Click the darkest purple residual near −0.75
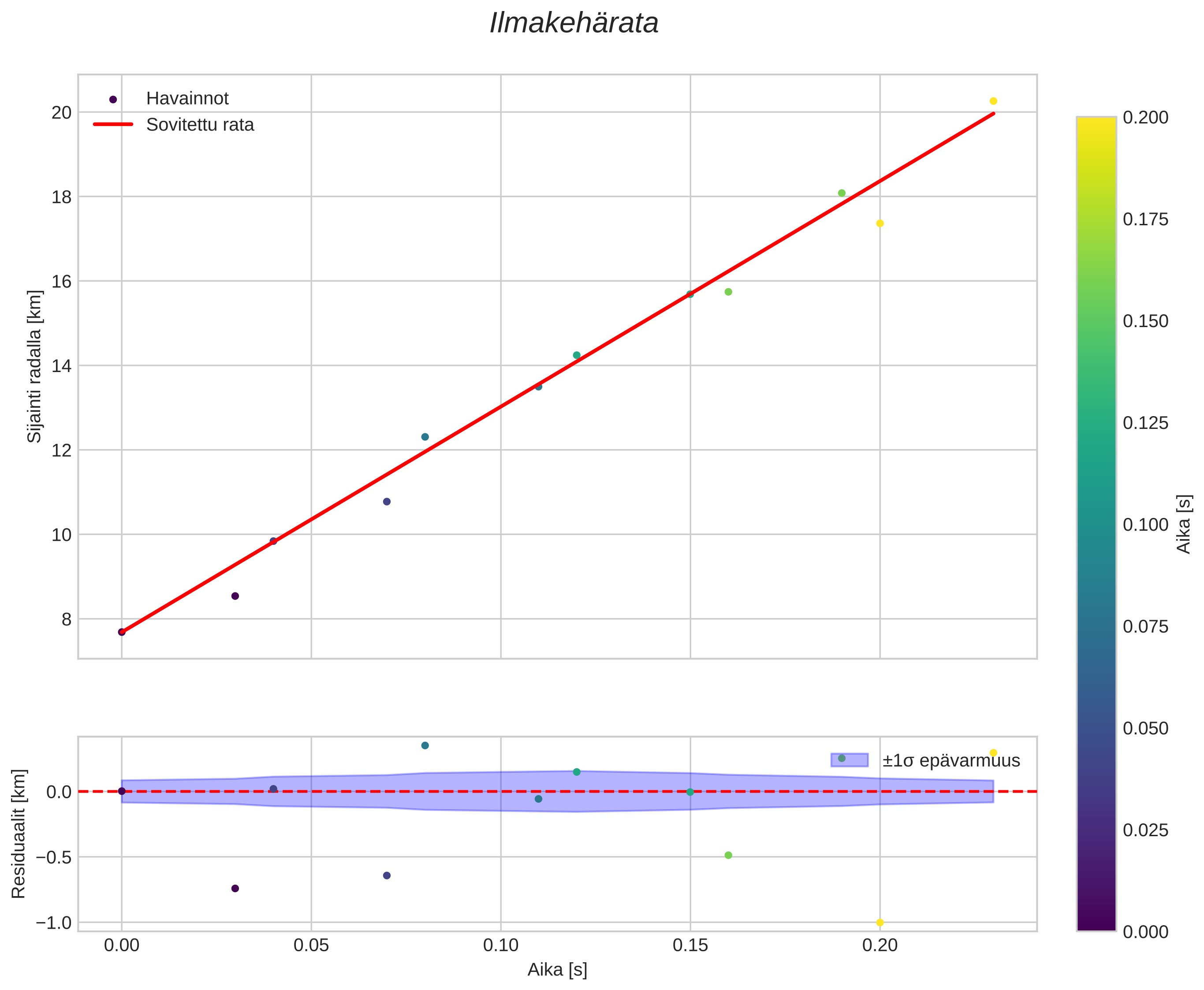 [x=235, y=888]
